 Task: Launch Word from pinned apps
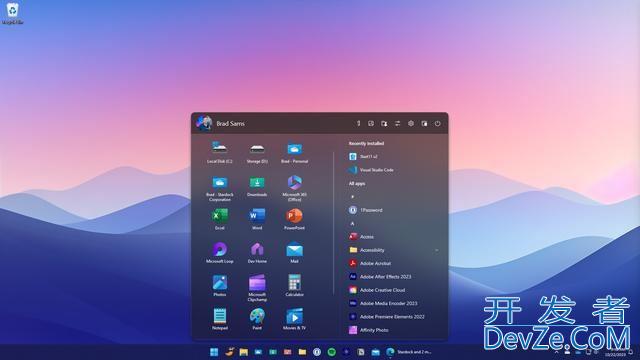[x=257, y=219]
